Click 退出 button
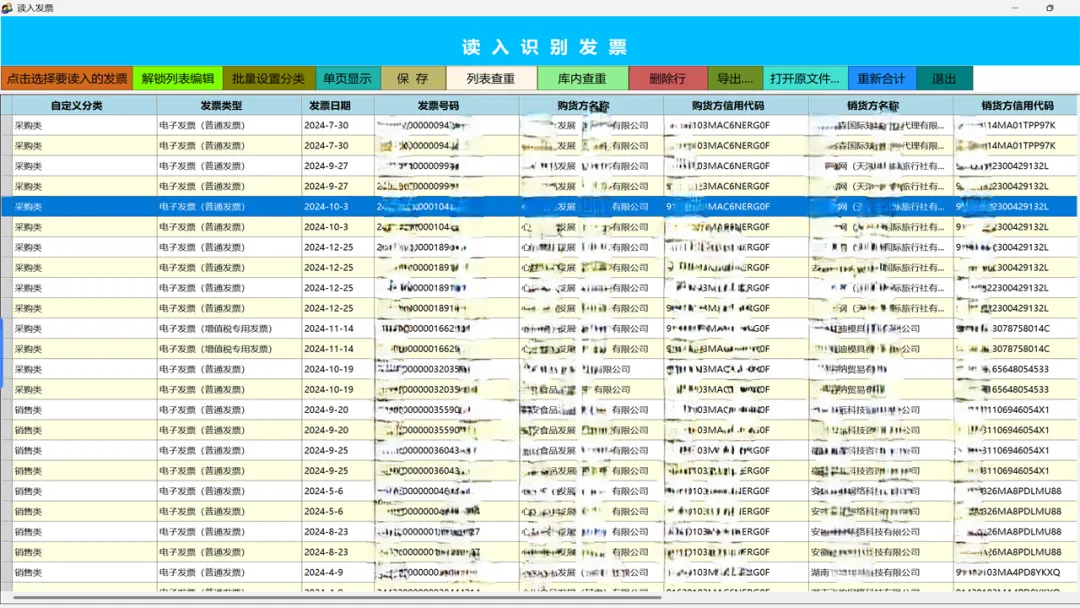1080x608 pixels. tap(944, 78)
